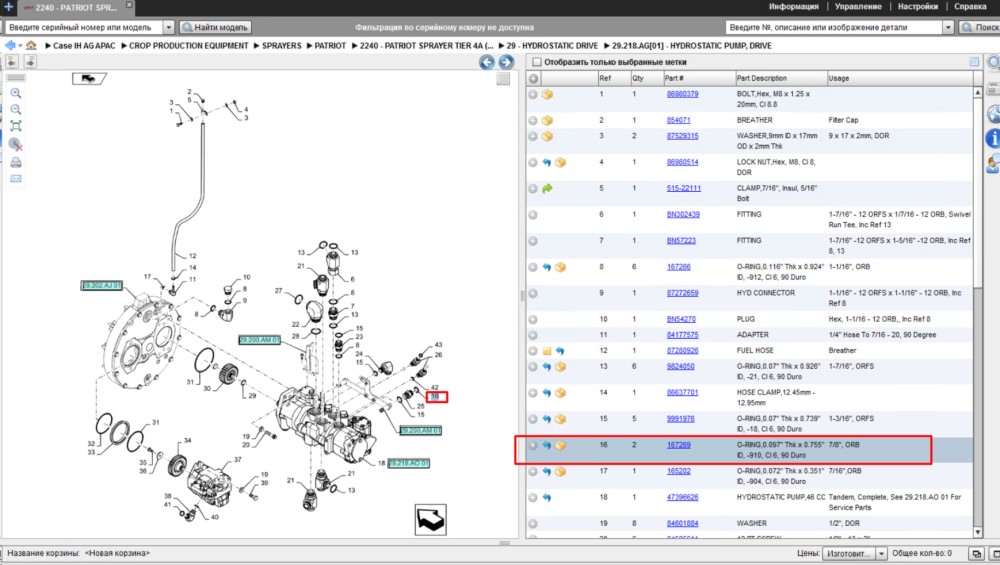Click the box icon for part 9824050
This screenshot has height=565, width=1000.
point(561,367)
